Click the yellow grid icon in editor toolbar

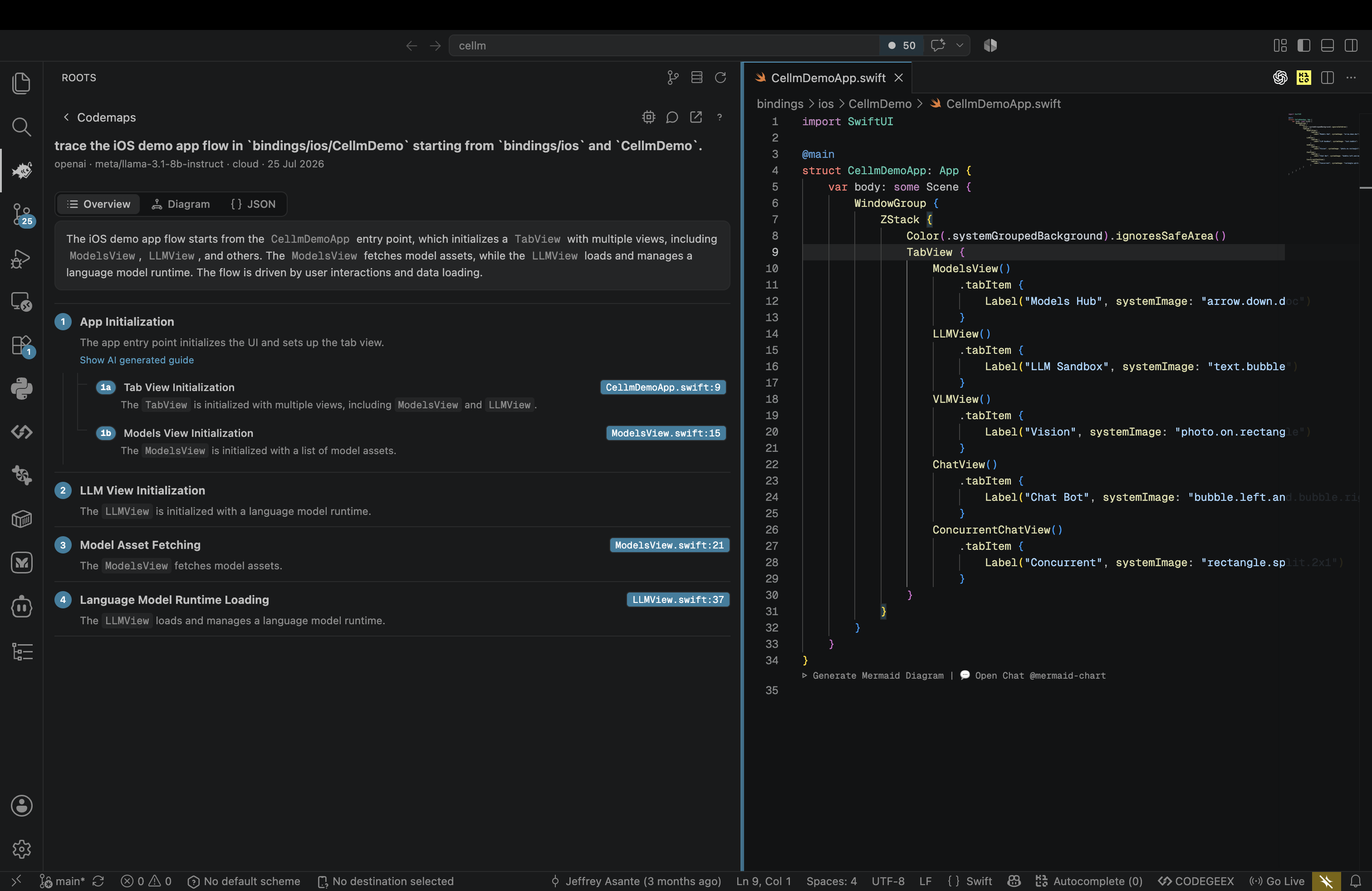point(1303,77)
